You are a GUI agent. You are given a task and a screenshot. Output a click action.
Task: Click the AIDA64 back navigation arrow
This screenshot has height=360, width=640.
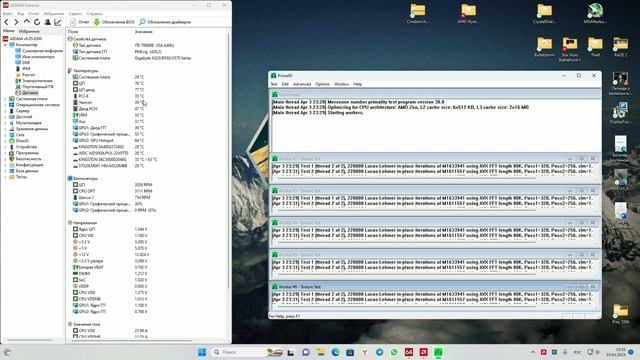point(6,22)
